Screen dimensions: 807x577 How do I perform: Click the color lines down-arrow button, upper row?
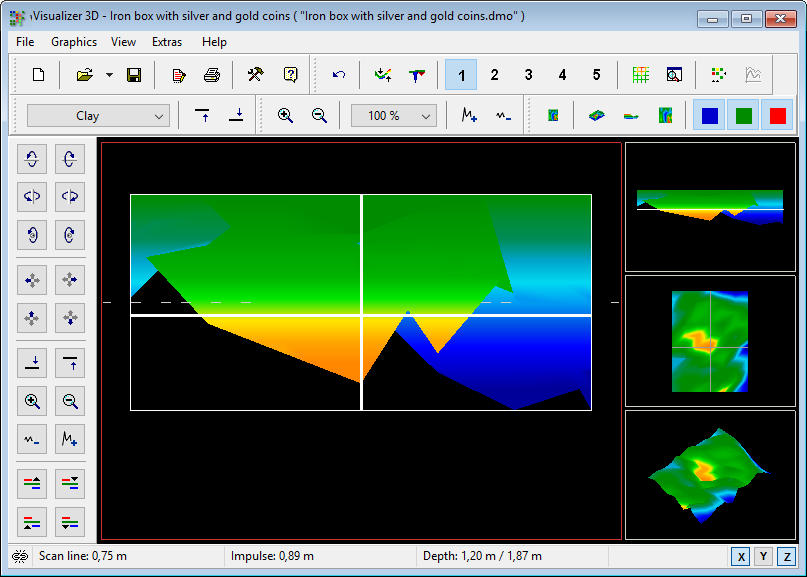pos(70,484)
